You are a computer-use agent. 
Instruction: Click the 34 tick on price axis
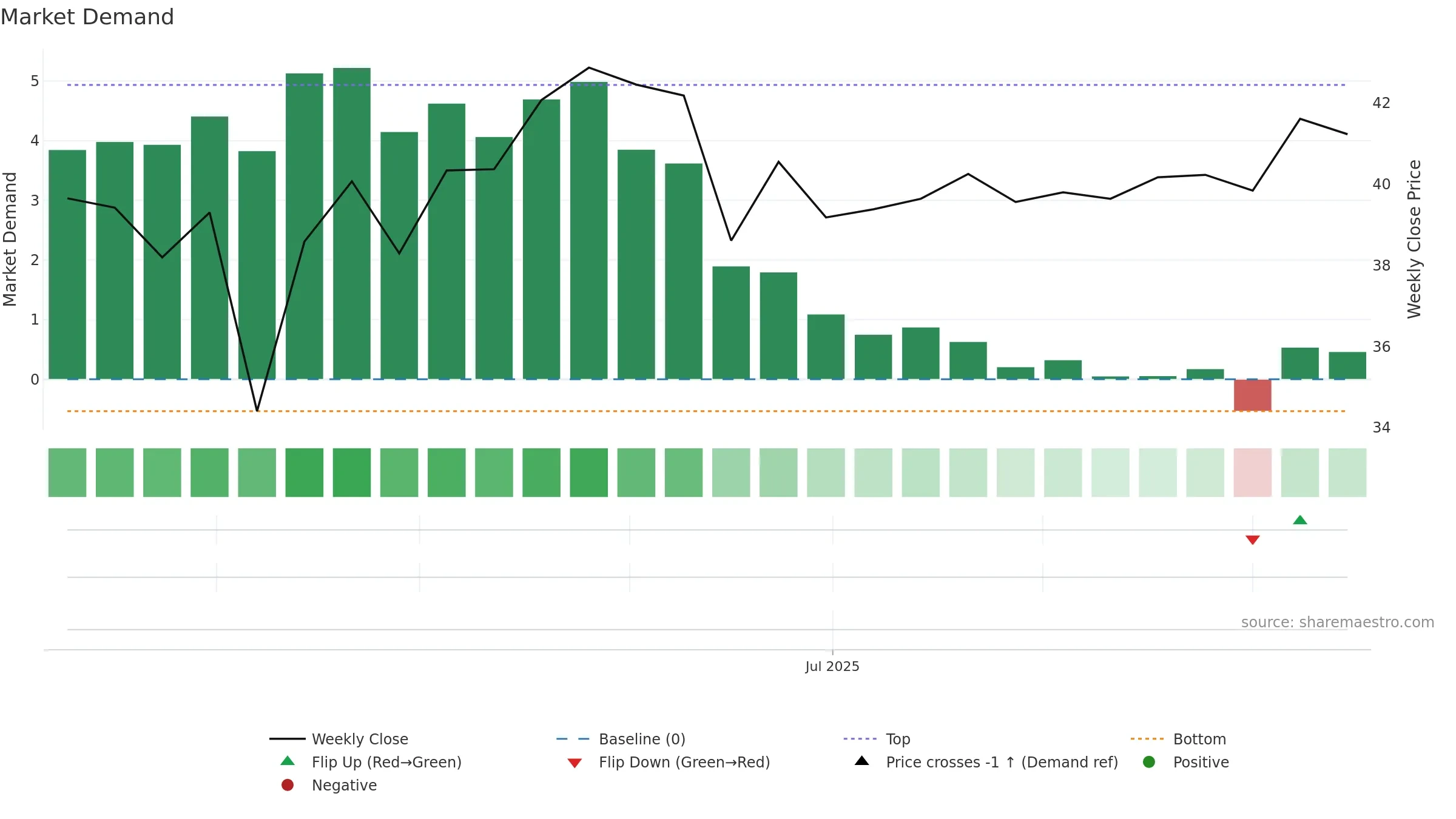(x=1381, y=428)
